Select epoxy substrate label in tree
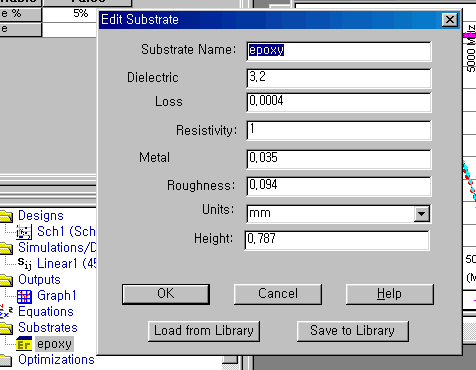476x370 pixels. [54, 344]
